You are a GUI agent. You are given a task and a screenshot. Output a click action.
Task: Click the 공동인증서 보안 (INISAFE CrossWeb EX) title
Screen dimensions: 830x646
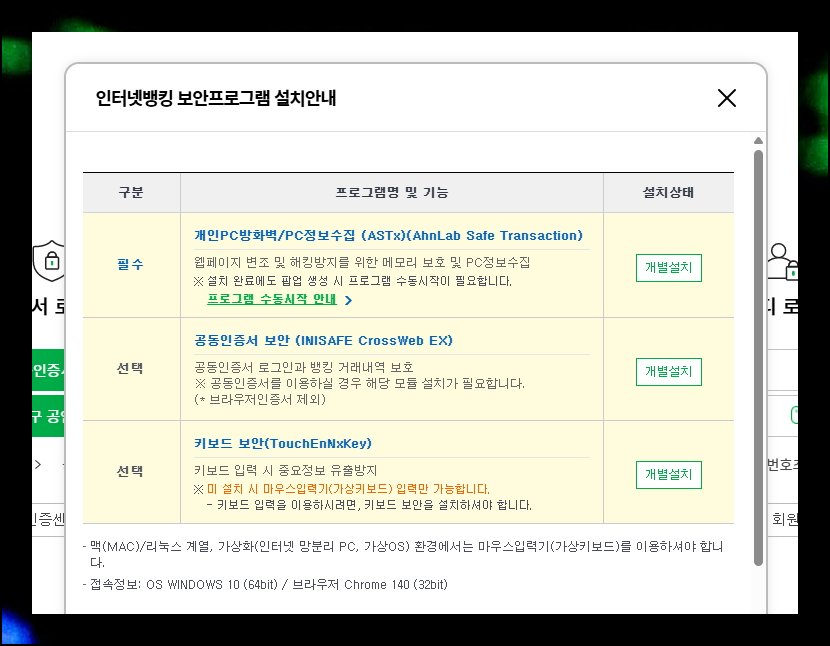click(323, 340)
